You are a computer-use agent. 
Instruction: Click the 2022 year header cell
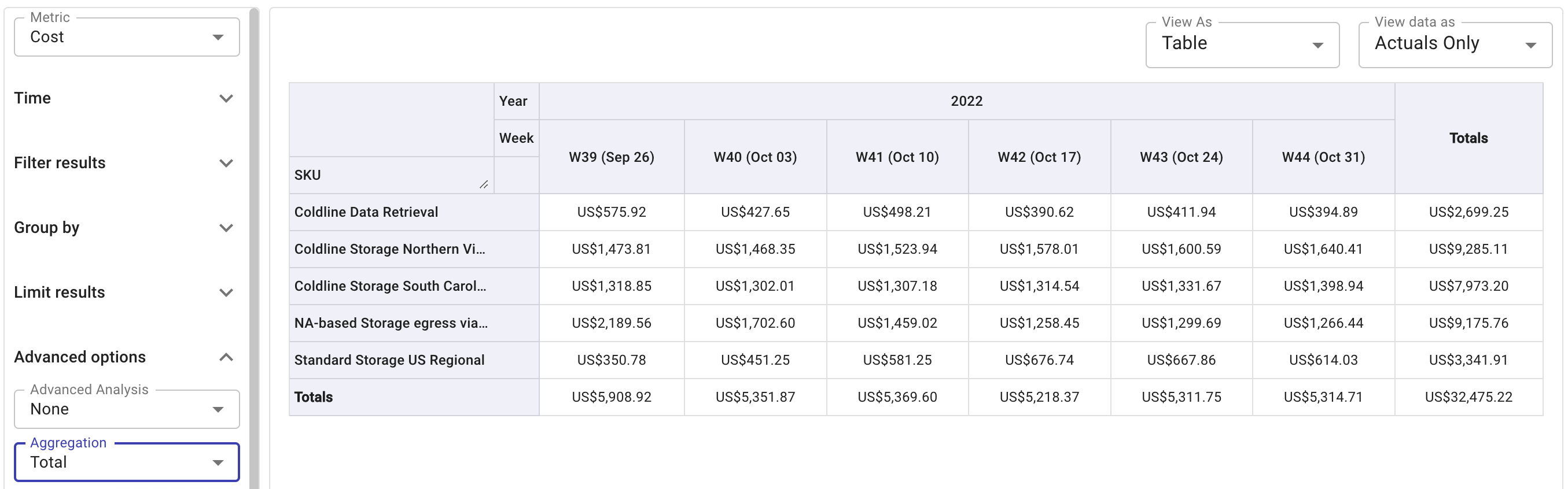967,101
